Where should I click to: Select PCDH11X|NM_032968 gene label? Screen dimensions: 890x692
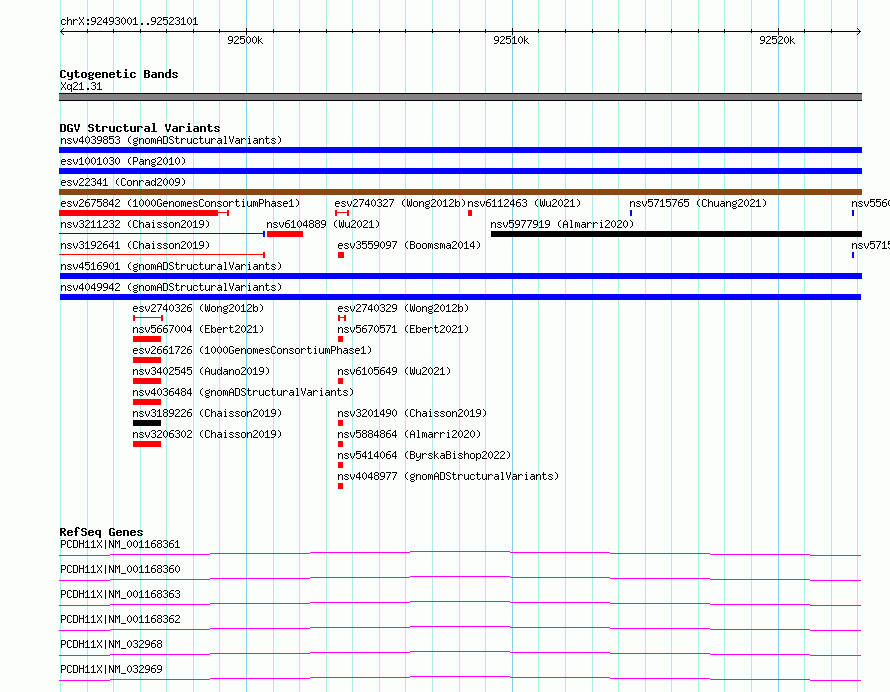pyautogui.click(x=111, y=644)
